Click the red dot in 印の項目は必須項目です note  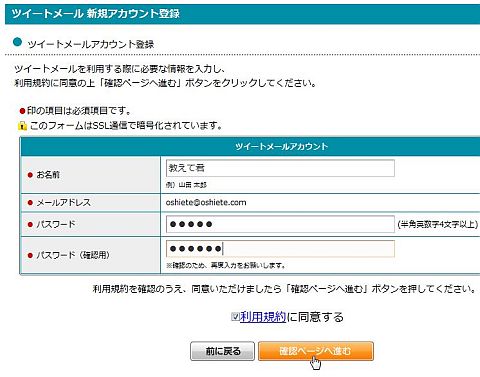22,111
